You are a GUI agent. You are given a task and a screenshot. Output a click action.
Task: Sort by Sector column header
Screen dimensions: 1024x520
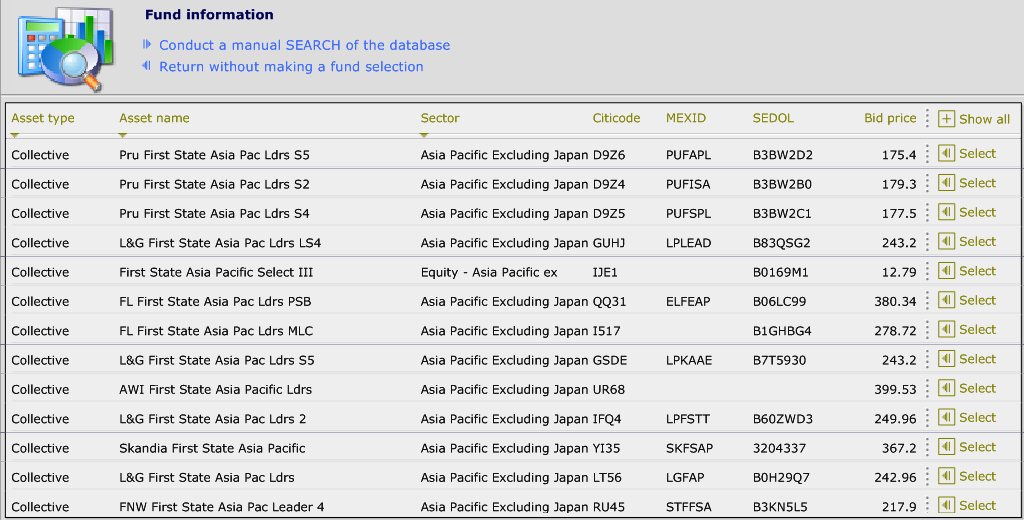[x=440, y=118]
